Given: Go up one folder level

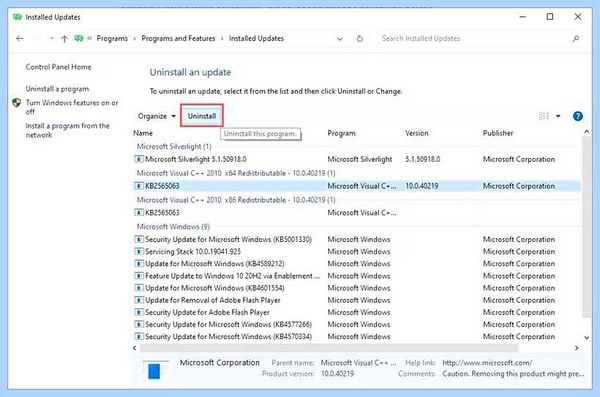Looking at the screenshot, I should [64, 39].
